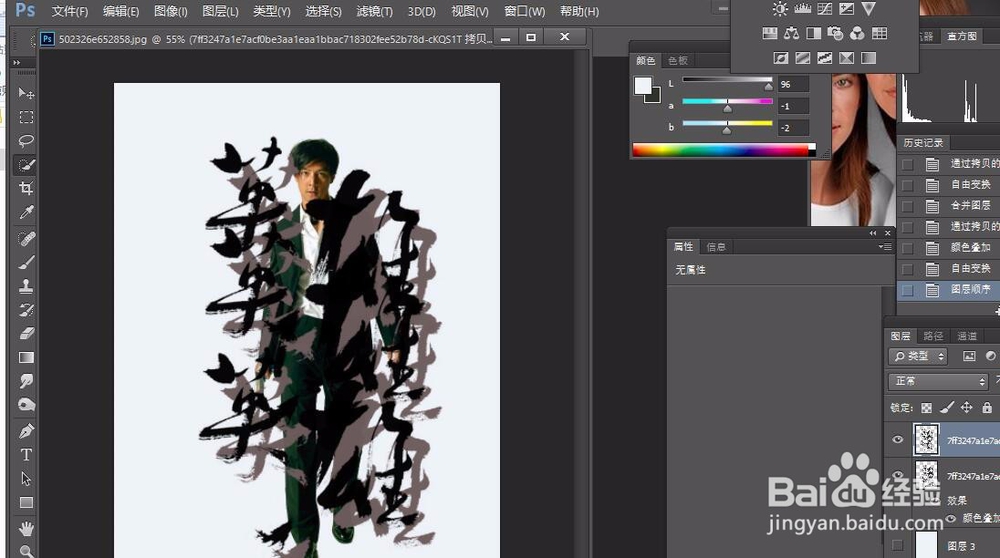Lock transparent pixels in Layers panel
This screenshot has height=558, width=1000.
coord(926,407)
